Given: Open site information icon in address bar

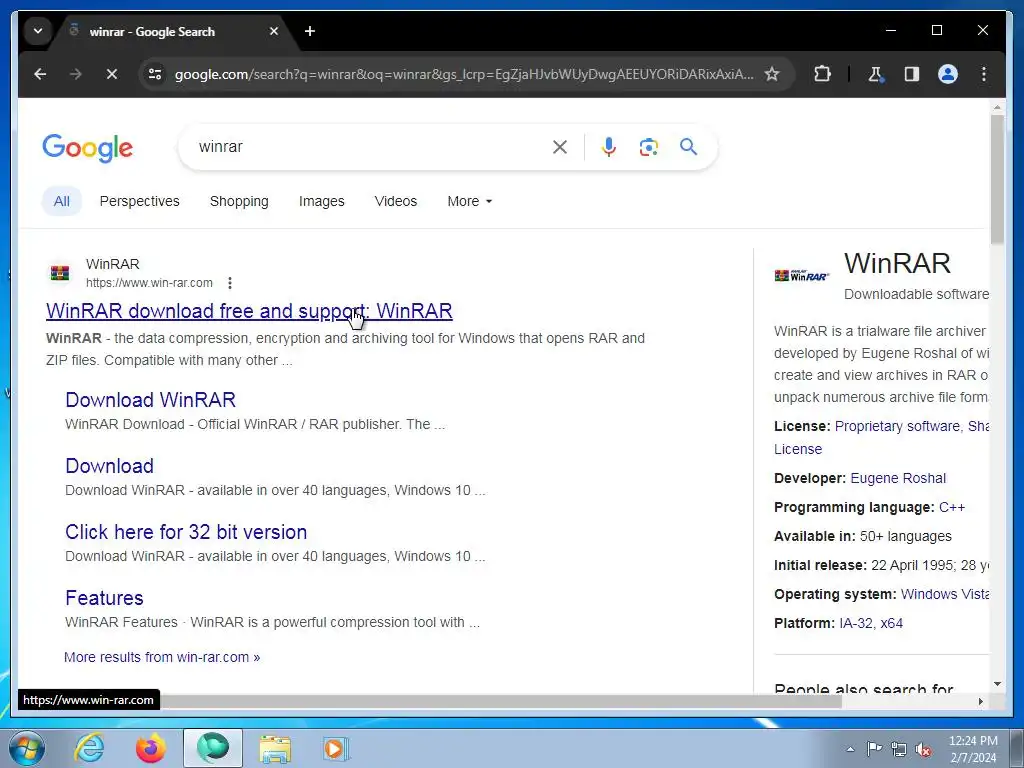Looking at the screenshot, I should pos(155,74).
